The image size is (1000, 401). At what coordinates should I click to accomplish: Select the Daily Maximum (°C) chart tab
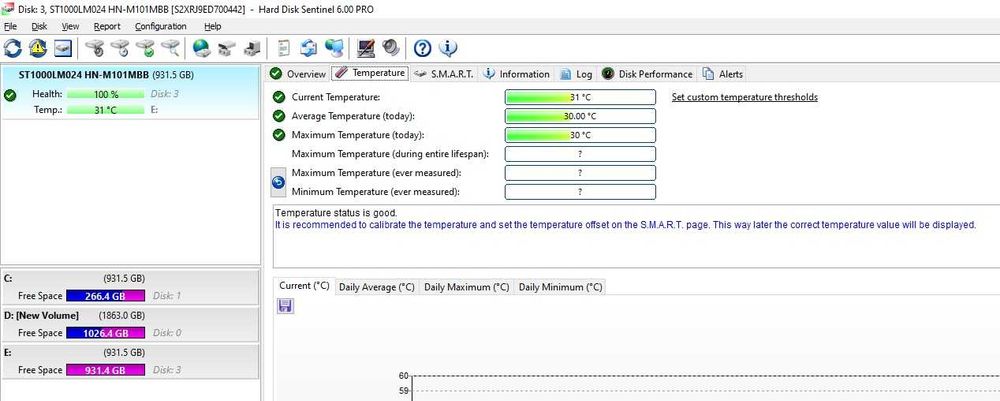tap(467, 287)
